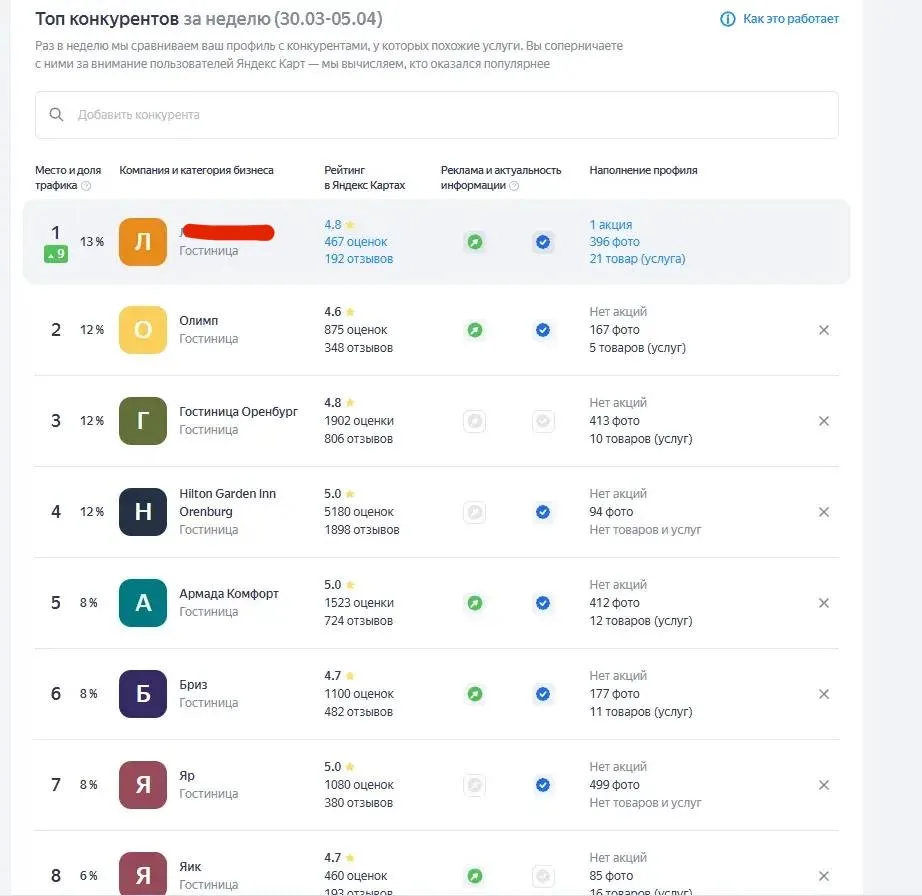Click the green position change badge '9'
This screenshot has width=922, height=896.
[x=56, y=254]
